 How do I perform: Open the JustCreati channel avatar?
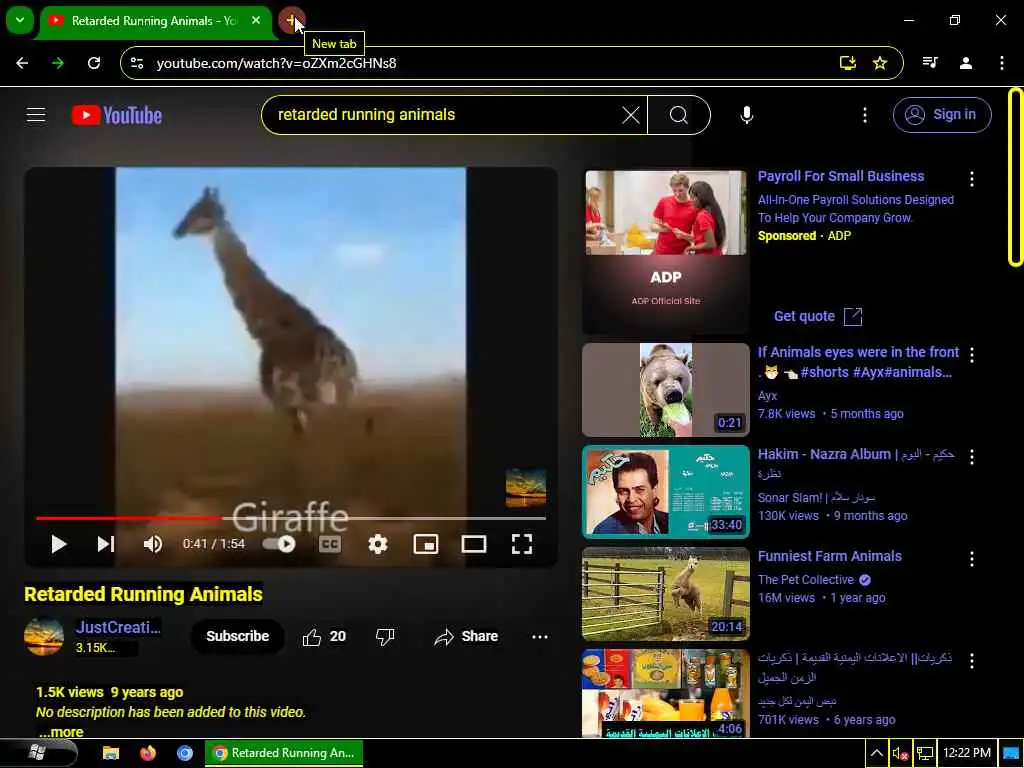click(x=44, y=635)
